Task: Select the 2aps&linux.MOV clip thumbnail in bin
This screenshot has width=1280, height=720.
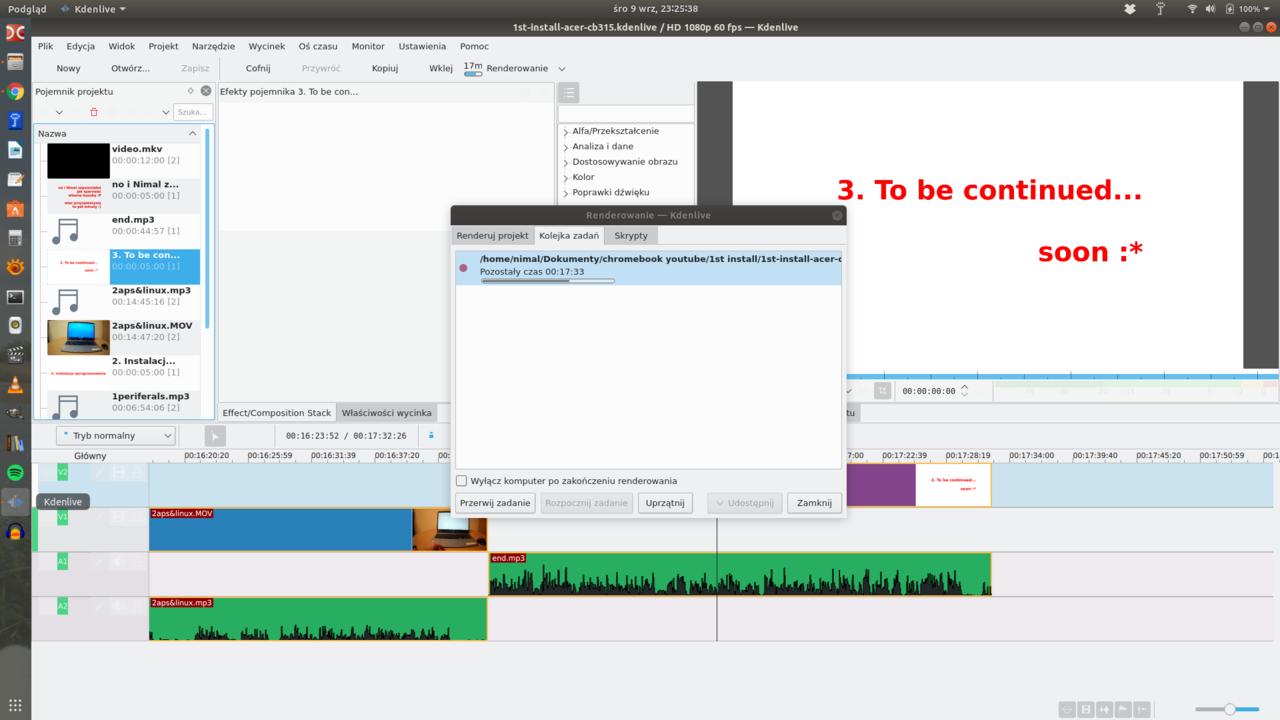Action: click(x=78, y=337)
